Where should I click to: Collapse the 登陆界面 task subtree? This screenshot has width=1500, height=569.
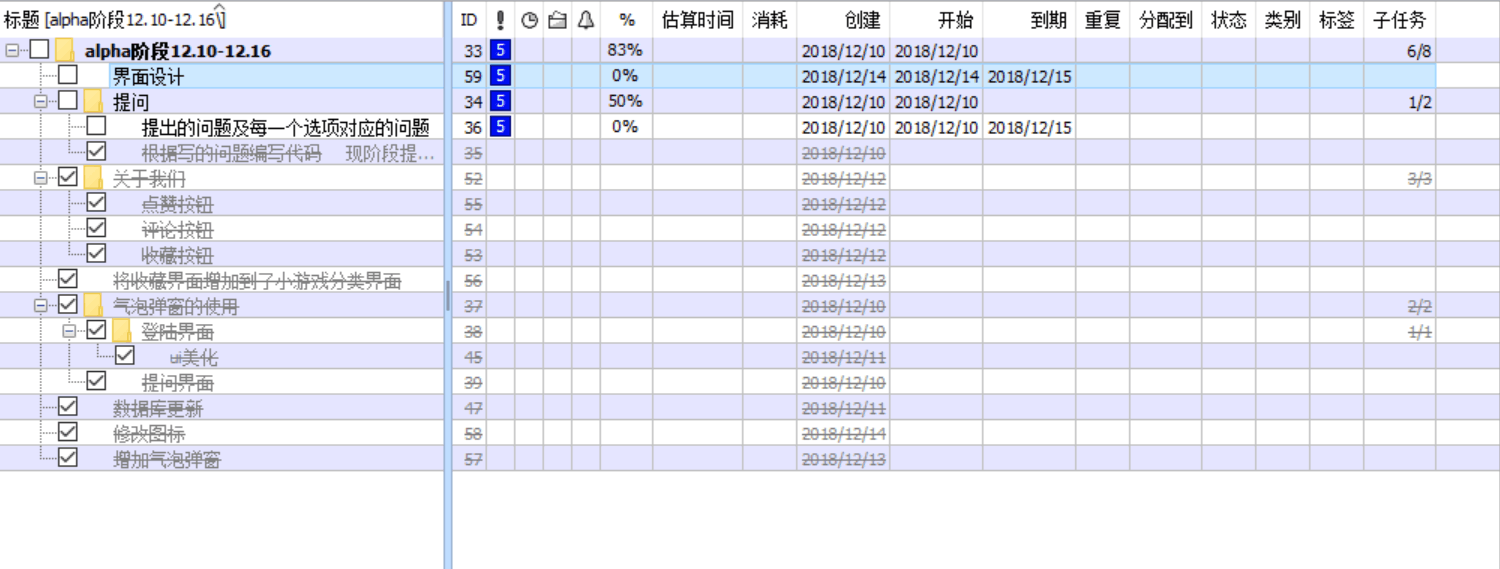click(x=69, y=331)
